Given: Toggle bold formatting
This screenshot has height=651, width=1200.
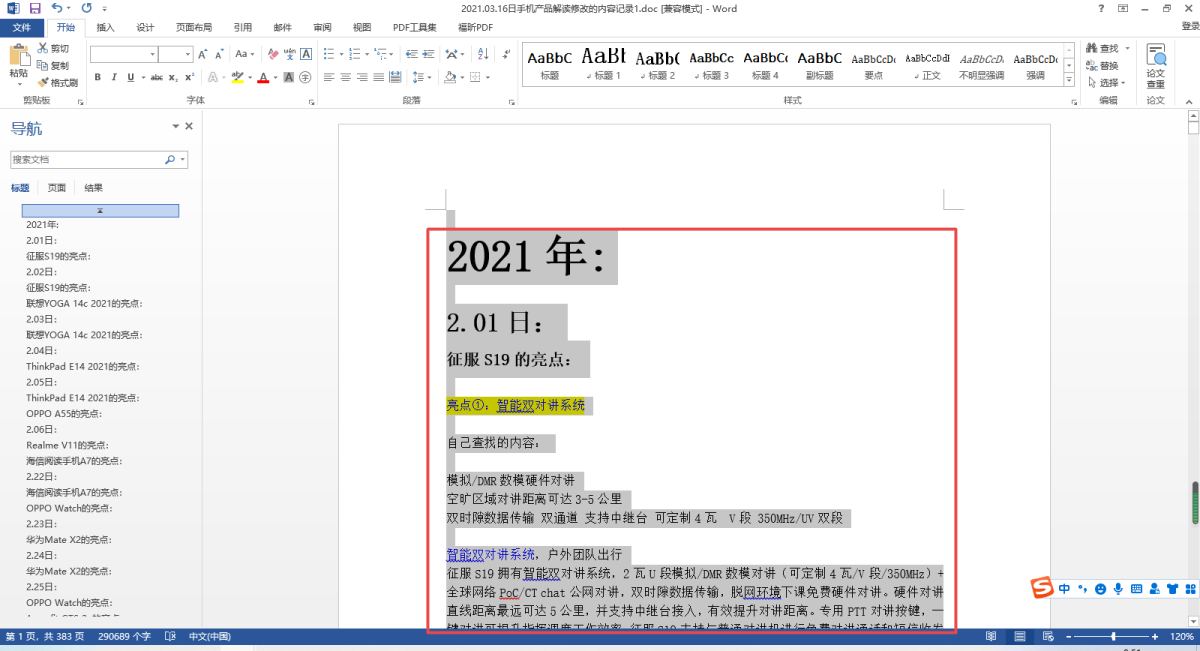Looking at the screenshot, I should (x=97, y=77).
